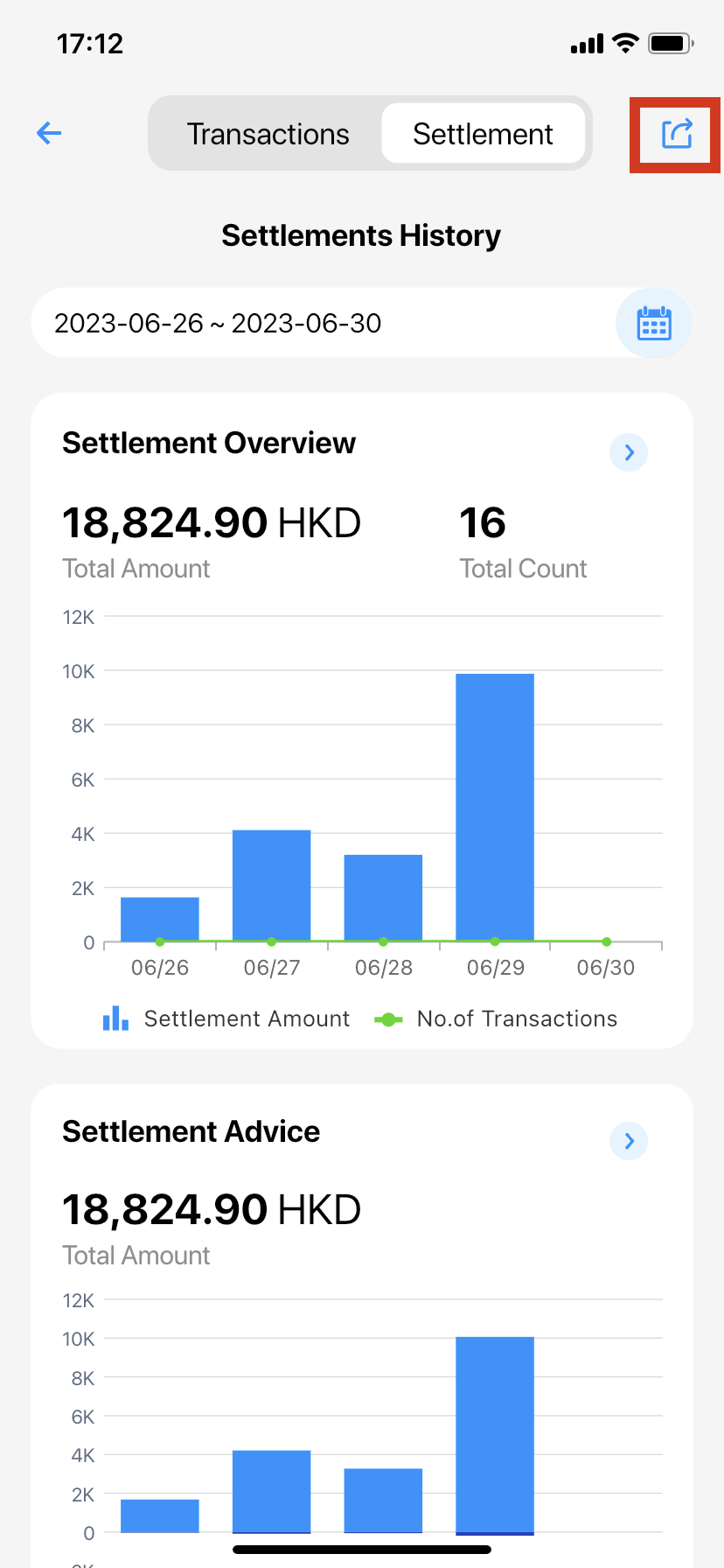Tap the back arrow icon
The width and height of the screenshot is (724, 1568).
[49, 133]
